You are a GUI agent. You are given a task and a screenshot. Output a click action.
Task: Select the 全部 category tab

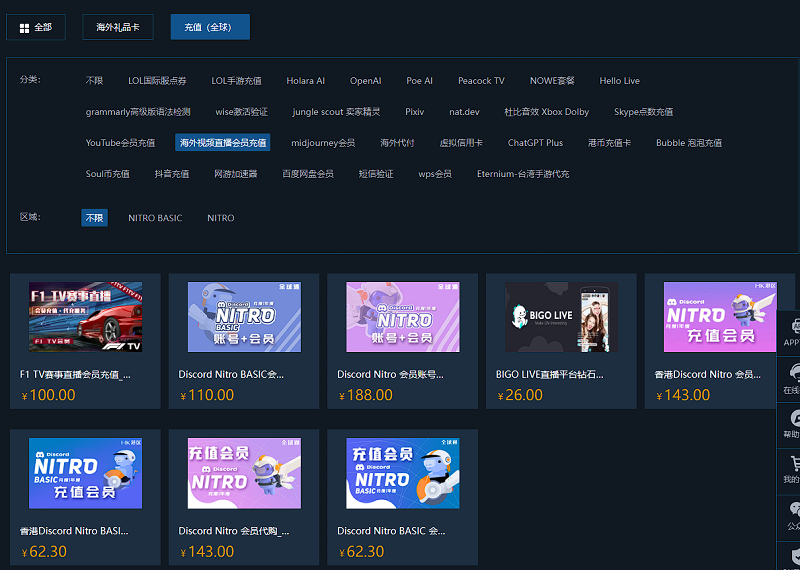pyautogui.click(x=36, y=27)
